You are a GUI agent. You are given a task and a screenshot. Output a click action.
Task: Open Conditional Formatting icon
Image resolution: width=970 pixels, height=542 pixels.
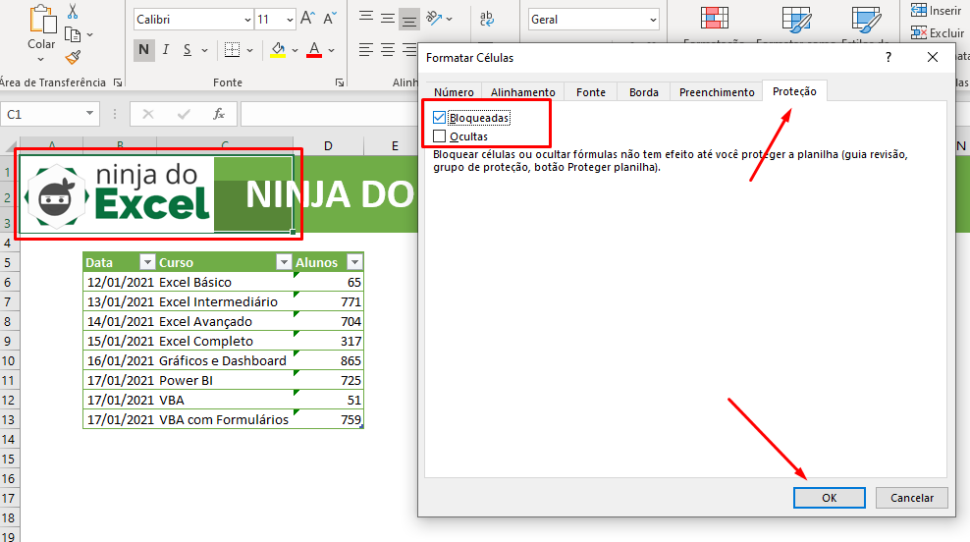(x=715, y=19)
